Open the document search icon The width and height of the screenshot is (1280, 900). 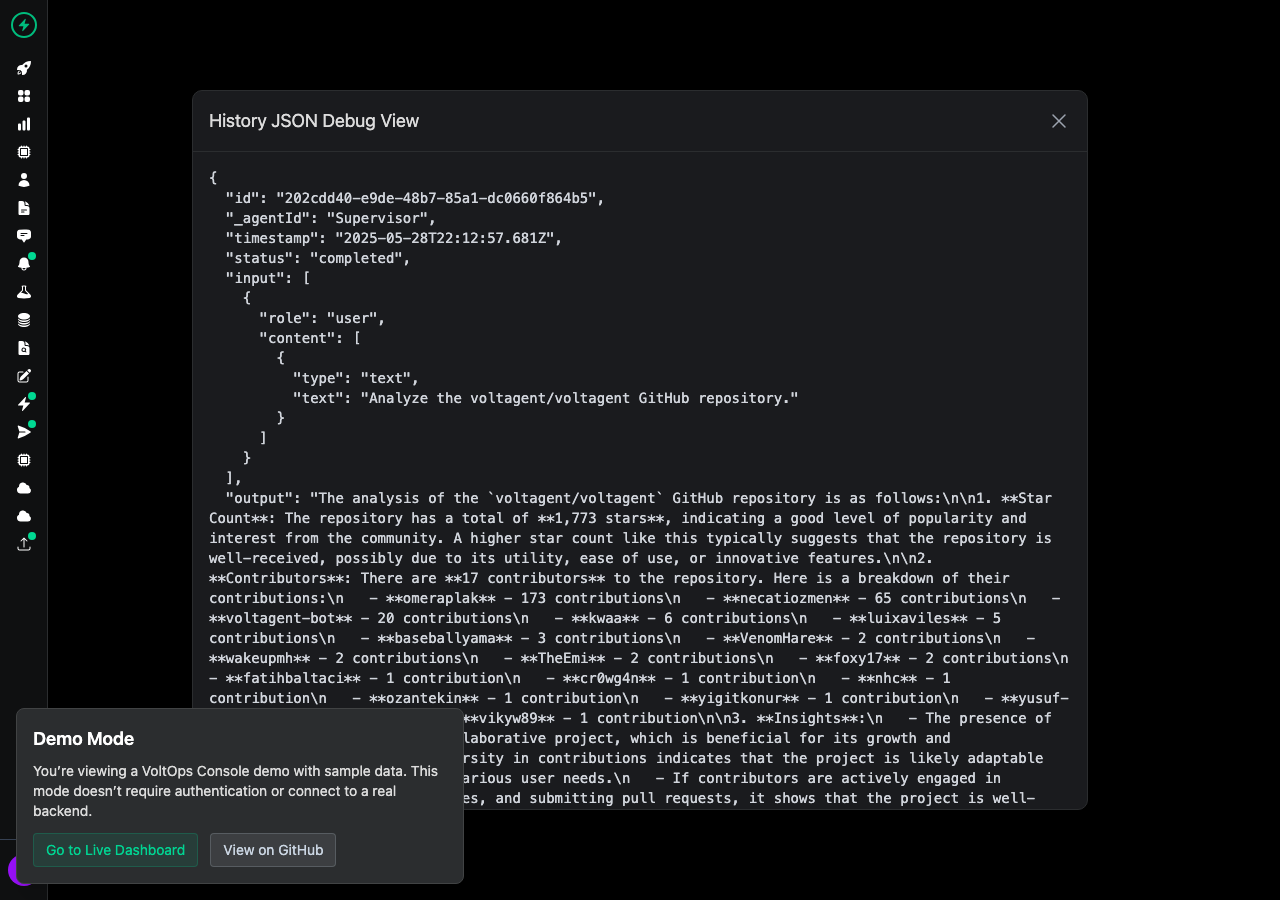24,348
